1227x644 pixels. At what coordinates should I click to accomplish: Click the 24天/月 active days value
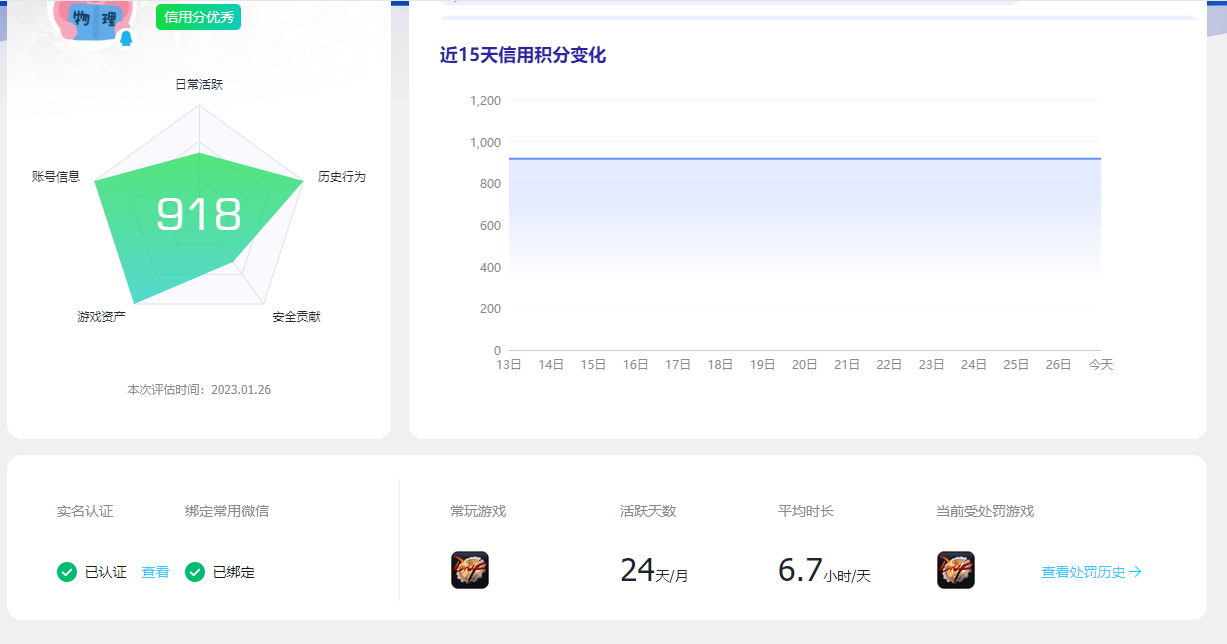point(654,571)
